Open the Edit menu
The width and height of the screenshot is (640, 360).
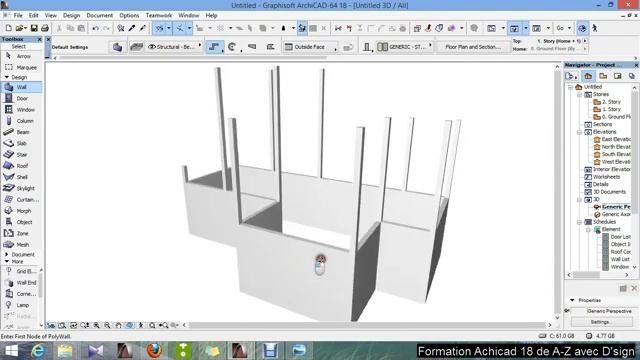point(33,16)
